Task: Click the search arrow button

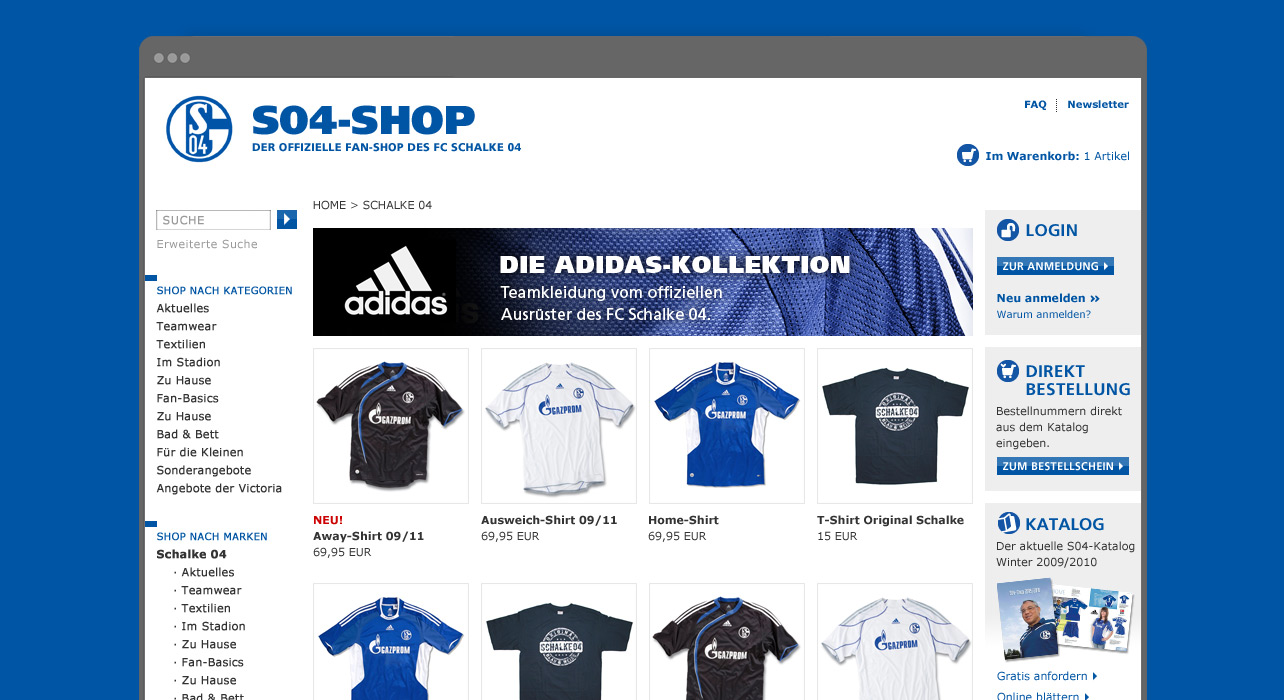Action: (287, 219)
